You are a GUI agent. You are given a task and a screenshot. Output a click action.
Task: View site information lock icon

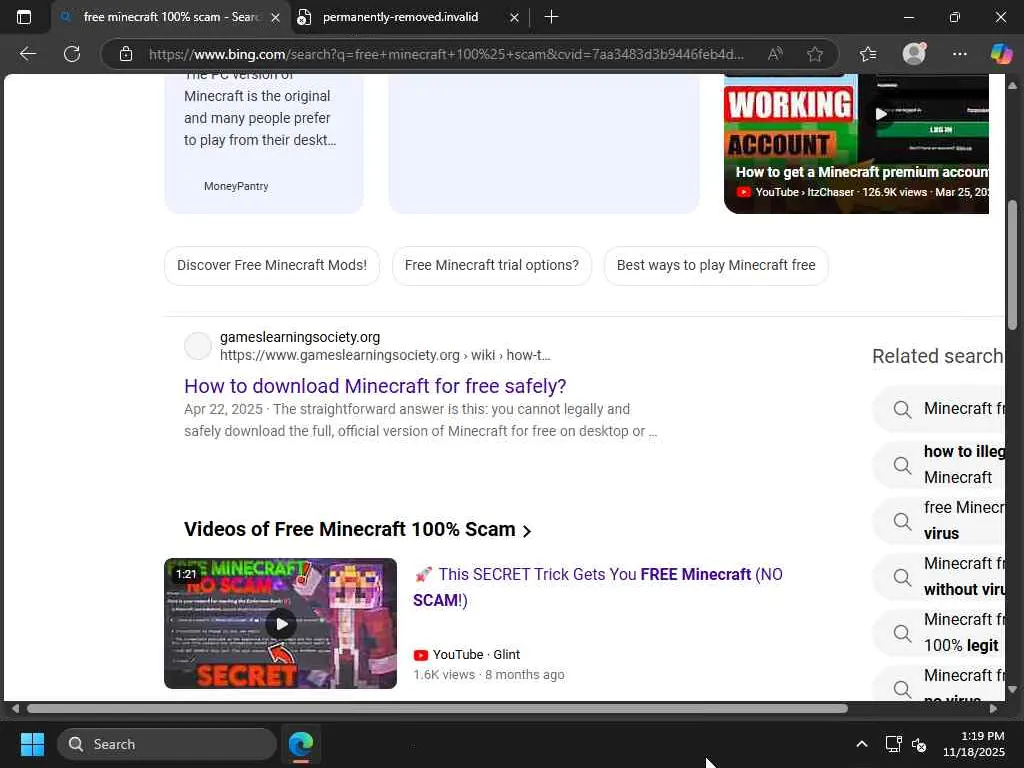click(x=126, y=54)
